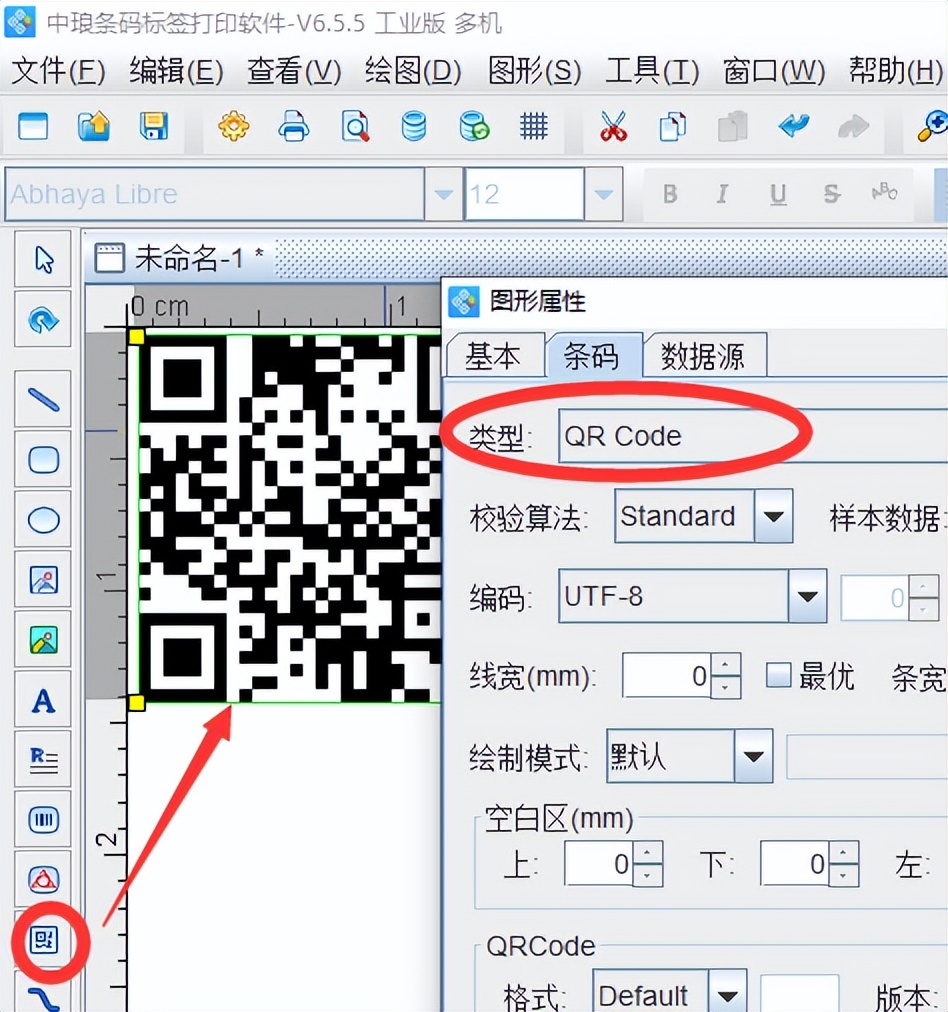Select the rotate tool icon
The width and height of the screenshot is (948, 1012).
click(x=43, y=319)
